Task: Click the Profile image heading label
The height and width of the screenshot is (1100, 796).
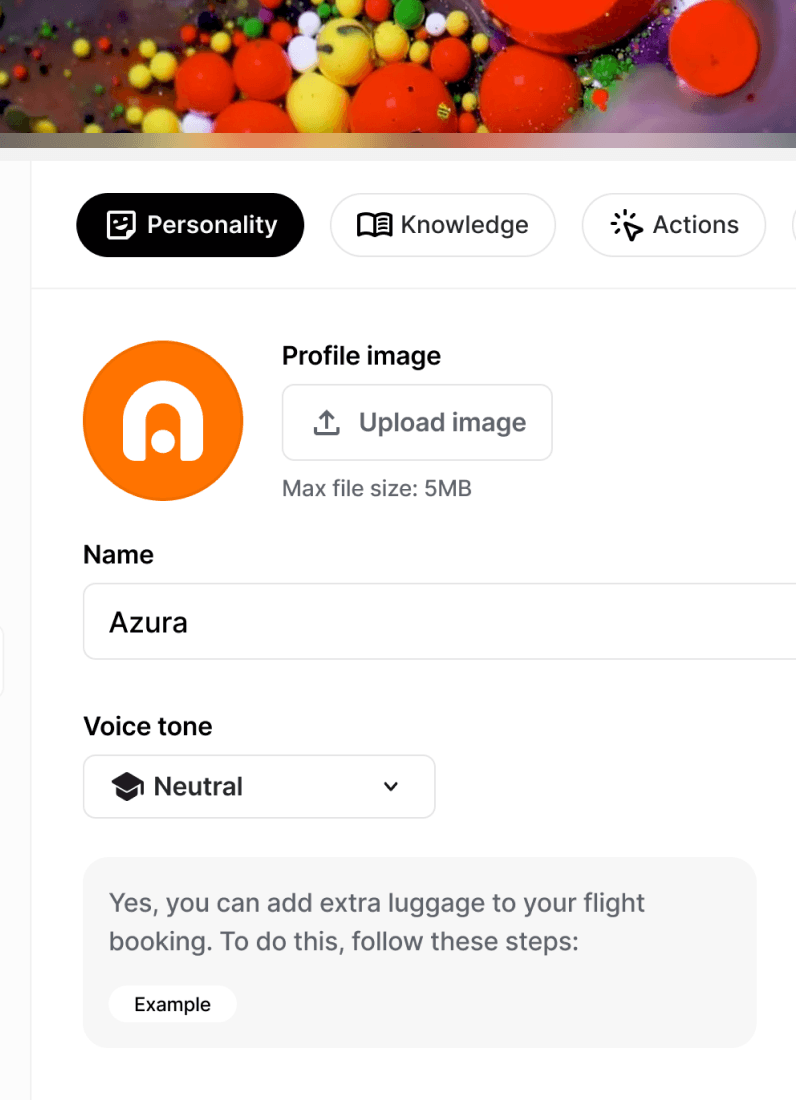Action: 361,356
